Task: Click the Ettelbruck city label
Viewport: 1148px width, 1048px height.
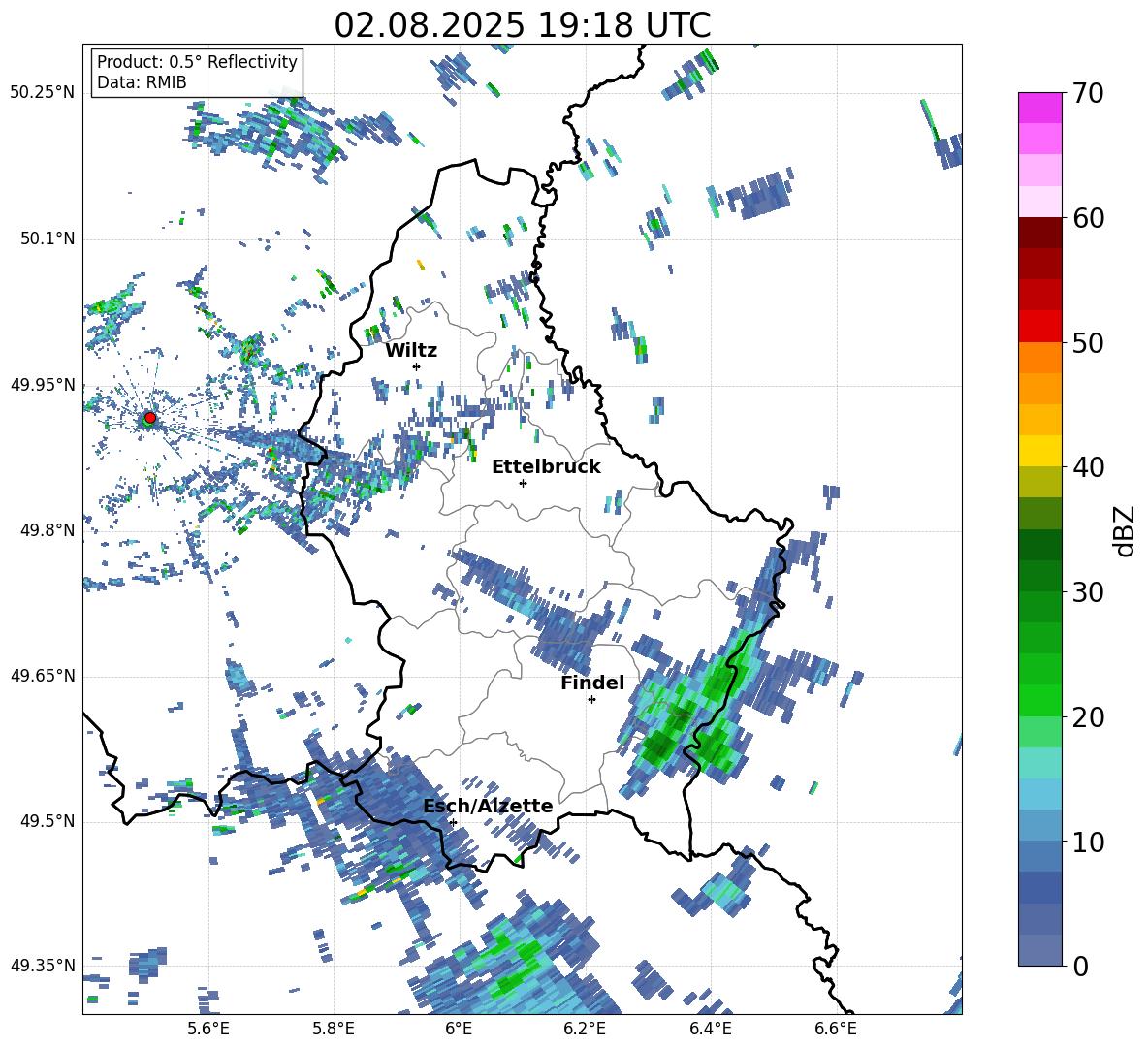Action: [546, 467]
